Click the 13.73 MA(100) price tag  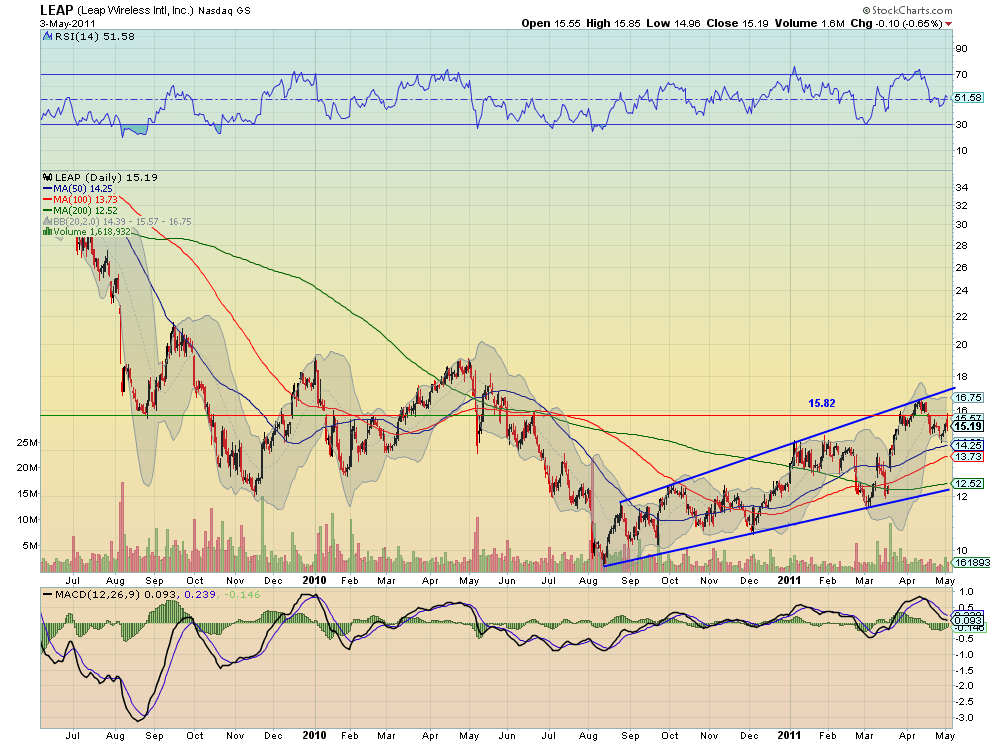click(969, 456)
